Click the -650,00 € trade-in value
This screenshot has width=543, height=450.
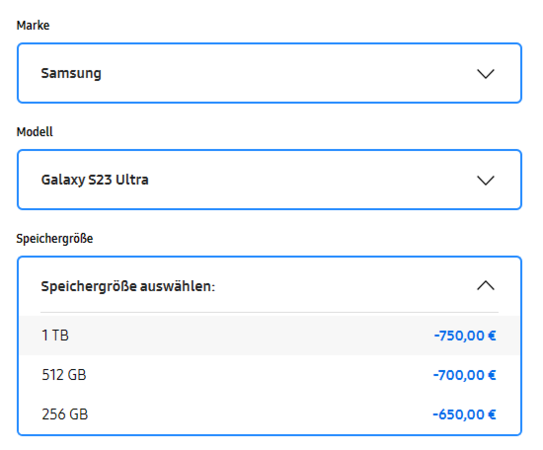tap(464, 414)
